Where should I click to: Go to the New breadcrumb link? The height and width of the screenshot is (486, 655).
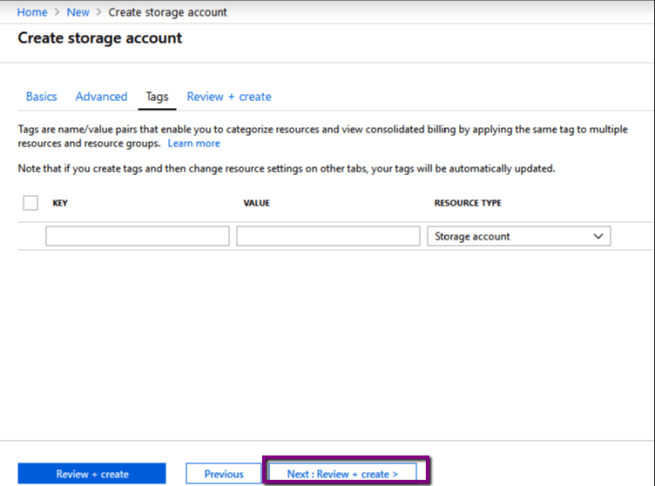coord(78,12)
